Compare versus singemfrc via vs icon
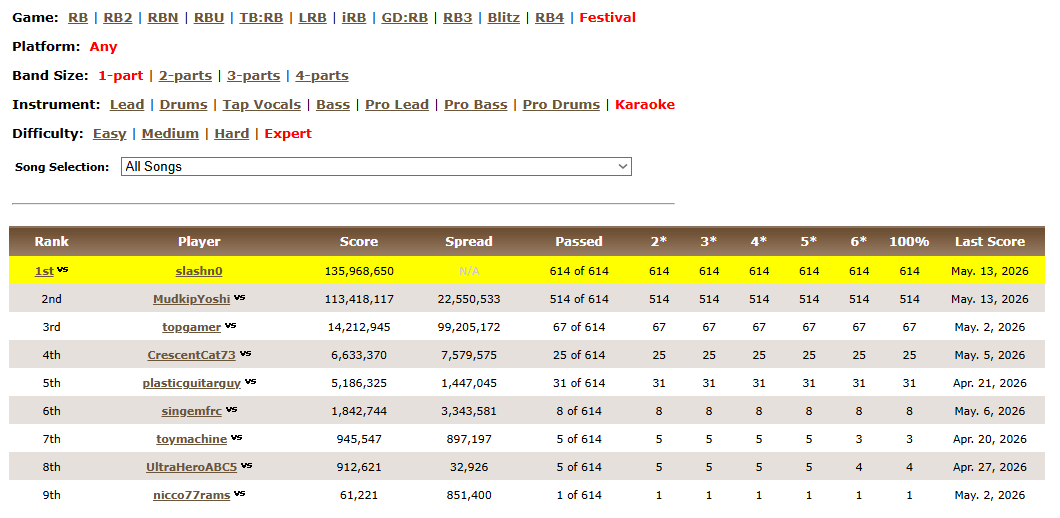This screenshot has width=1060, height=518. pos(231,409)
